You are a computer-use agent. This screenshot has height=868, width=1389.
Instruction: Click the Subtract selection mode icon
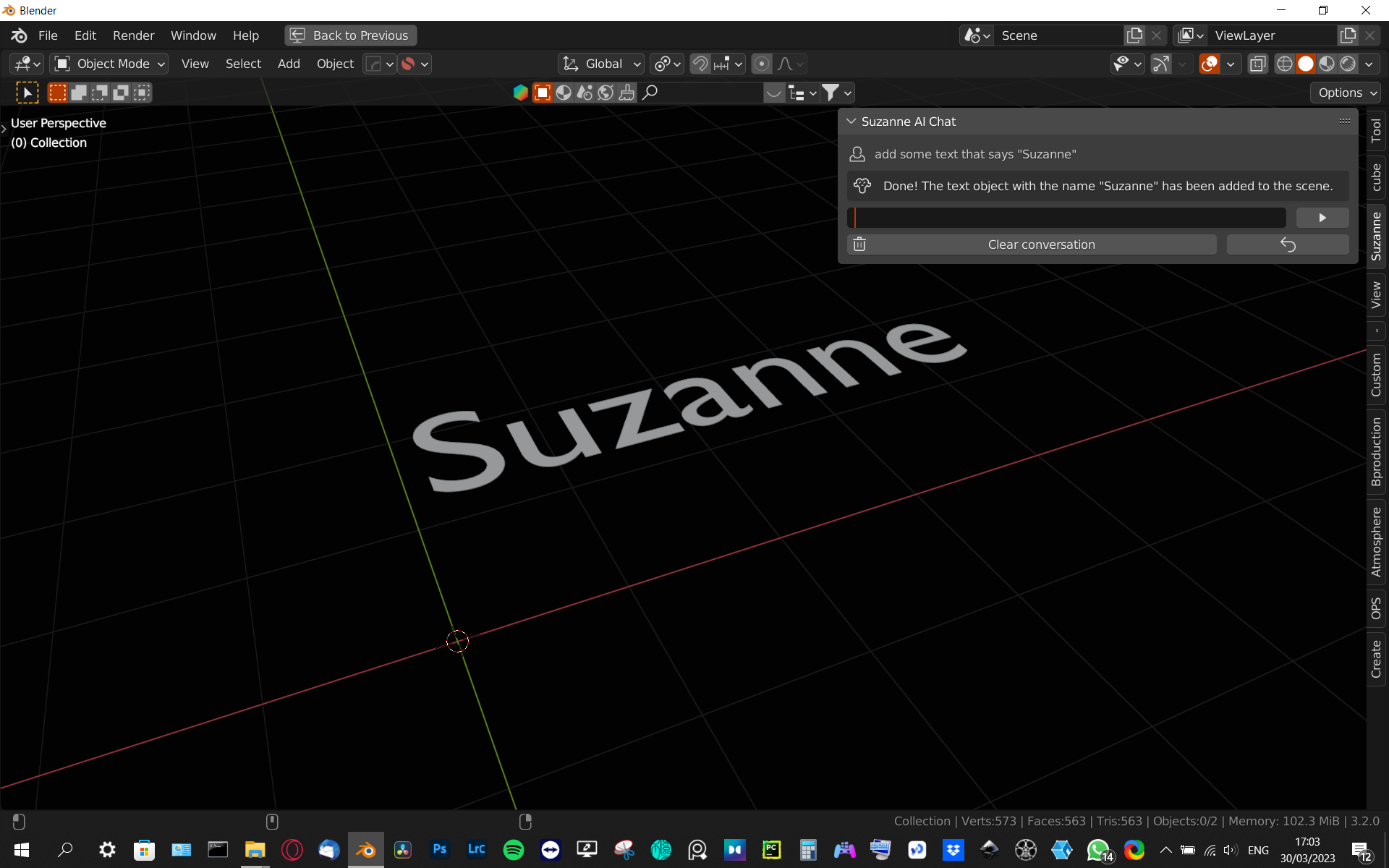click(100, 93)
